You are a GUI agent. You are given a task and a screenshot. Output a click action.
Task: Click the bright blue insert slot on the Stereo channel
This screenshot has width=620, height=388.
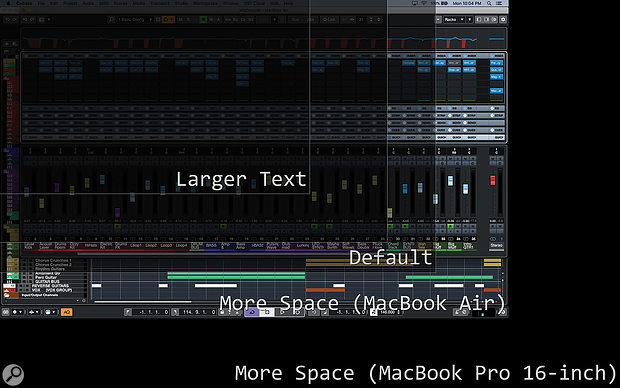pyautogui.click(x=496, y=63)
